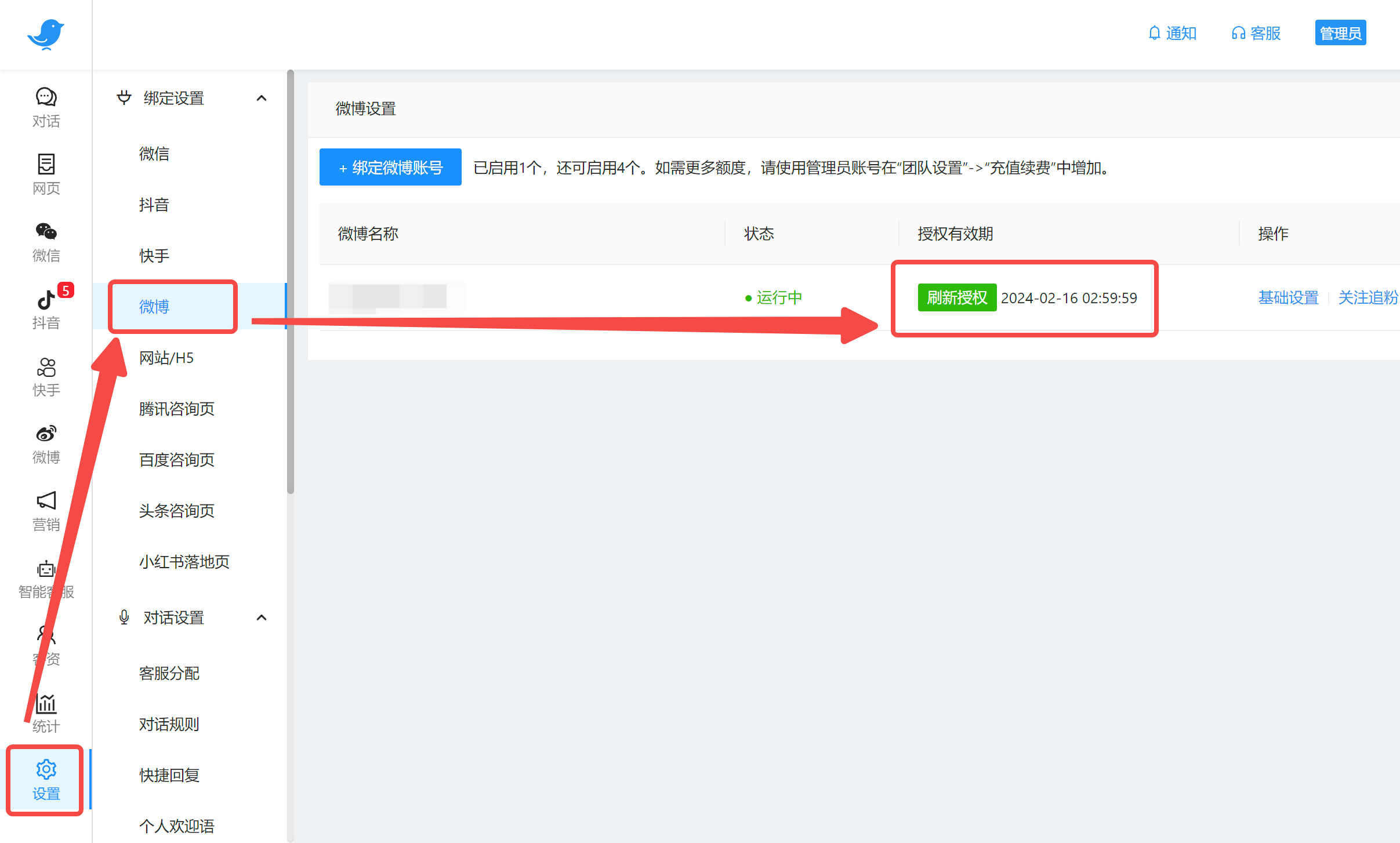Open the 管理员 account menu
The image size is (1400, 843).
[1340, 33]
